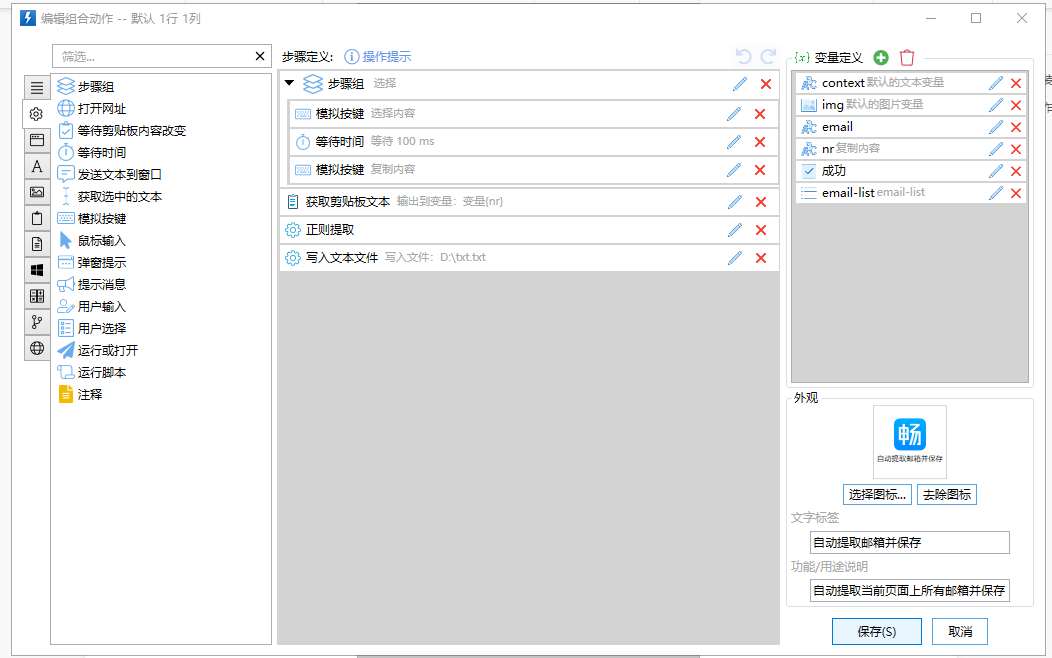This screenshot has height=658, width=1052.
Task: Delete the 写入文本文件 step
Action: (x=761, y=258)
